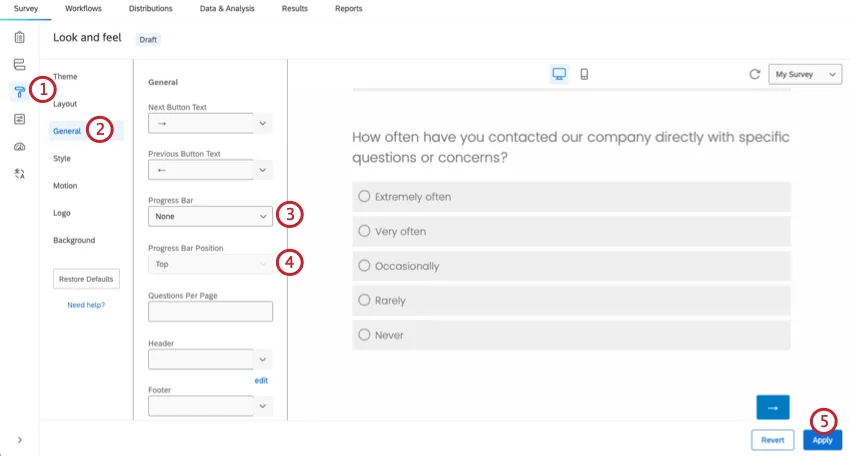Screen dimensions: 850x456
Task: Choose the 'Occasionally' radio option
Action: (x=364, y=266)
